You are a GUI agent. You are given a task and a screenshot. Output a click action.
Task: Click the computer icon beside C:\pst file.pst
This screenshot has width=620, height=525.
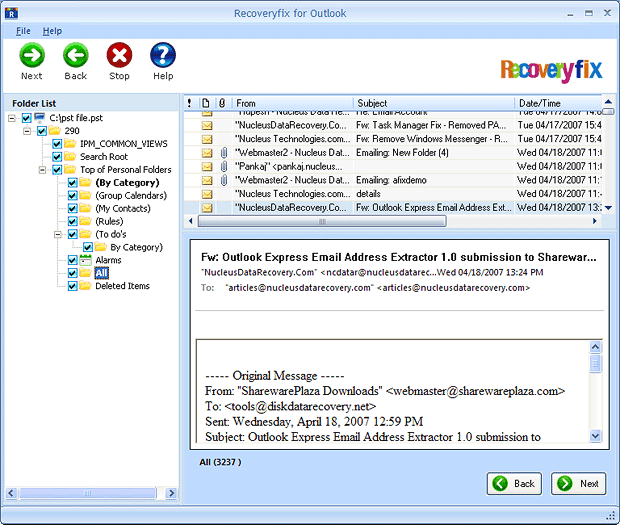[40, 117]
